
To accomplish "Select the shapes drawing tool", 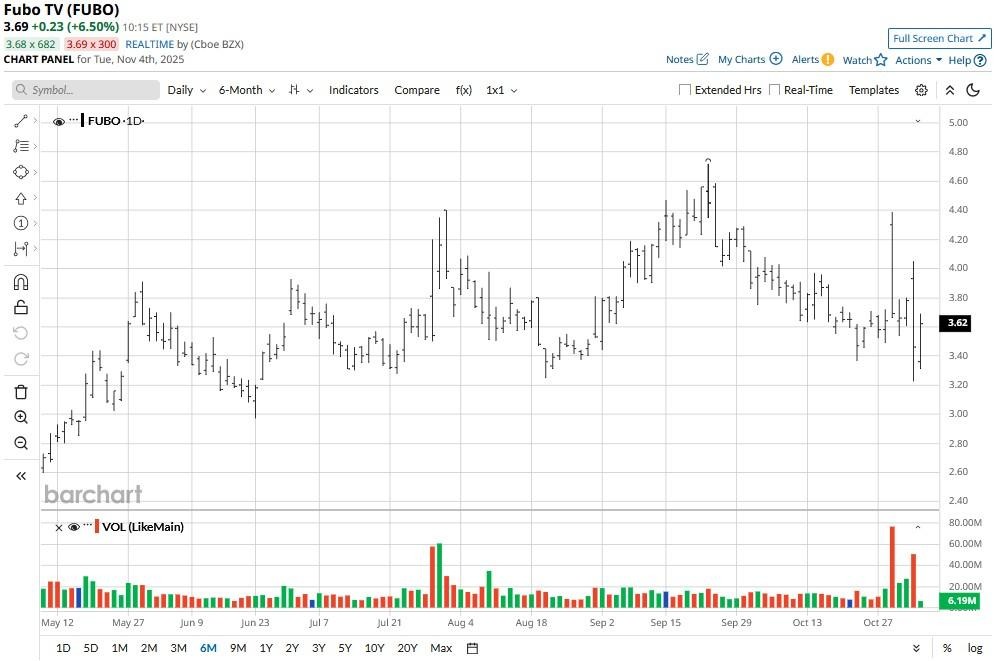I will [20, 172].
